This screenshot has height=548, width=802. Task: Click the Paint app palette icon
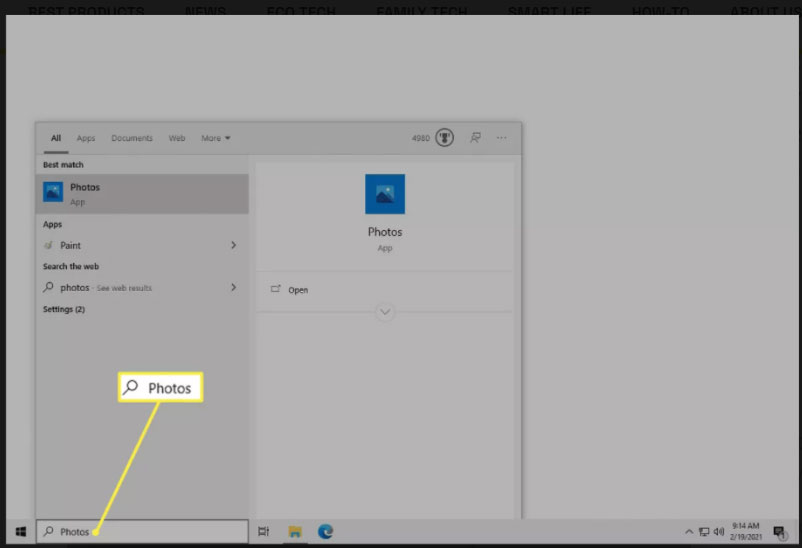(x=49, y=245)
